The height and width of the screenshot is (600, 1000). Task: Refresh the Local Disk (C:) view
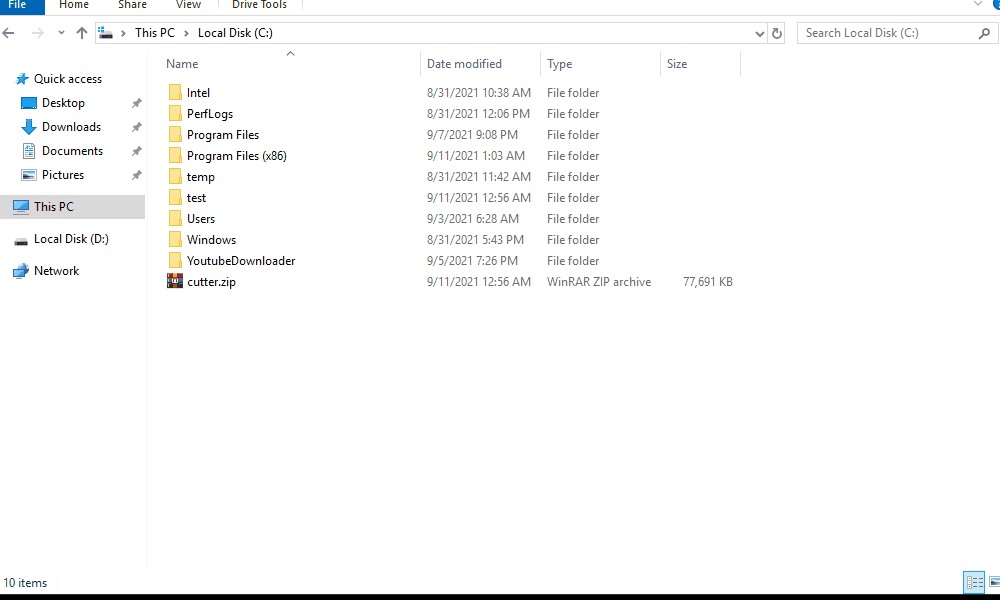click(777, 33)
